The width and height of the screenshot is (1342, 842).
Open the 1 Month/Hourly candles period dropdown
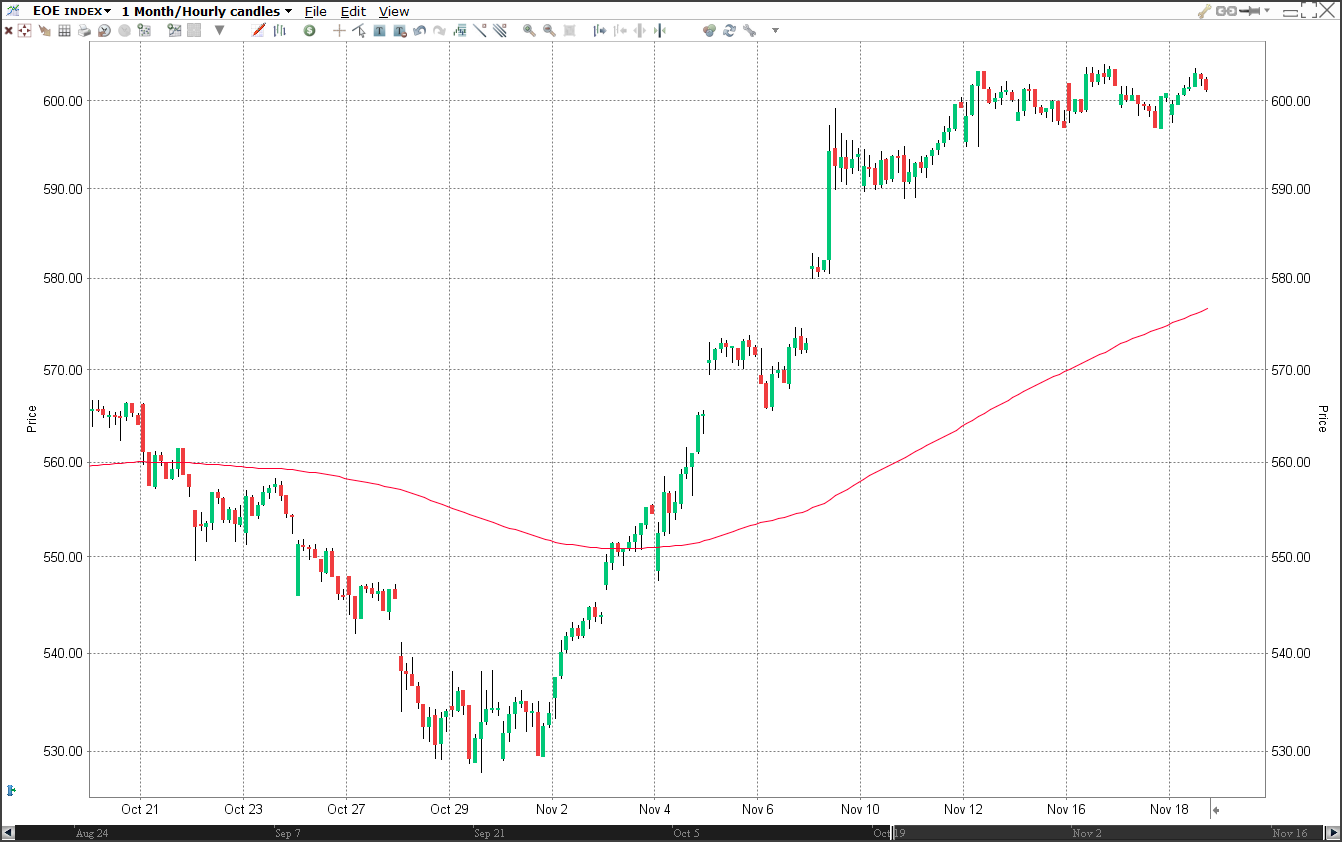coord(207,11)
